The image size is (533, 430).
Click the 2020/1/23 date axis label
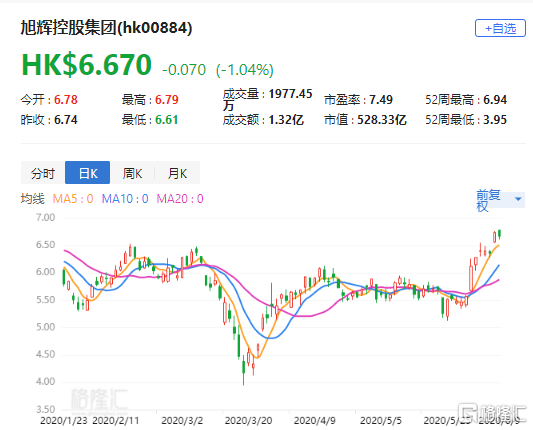click(64, 420)
